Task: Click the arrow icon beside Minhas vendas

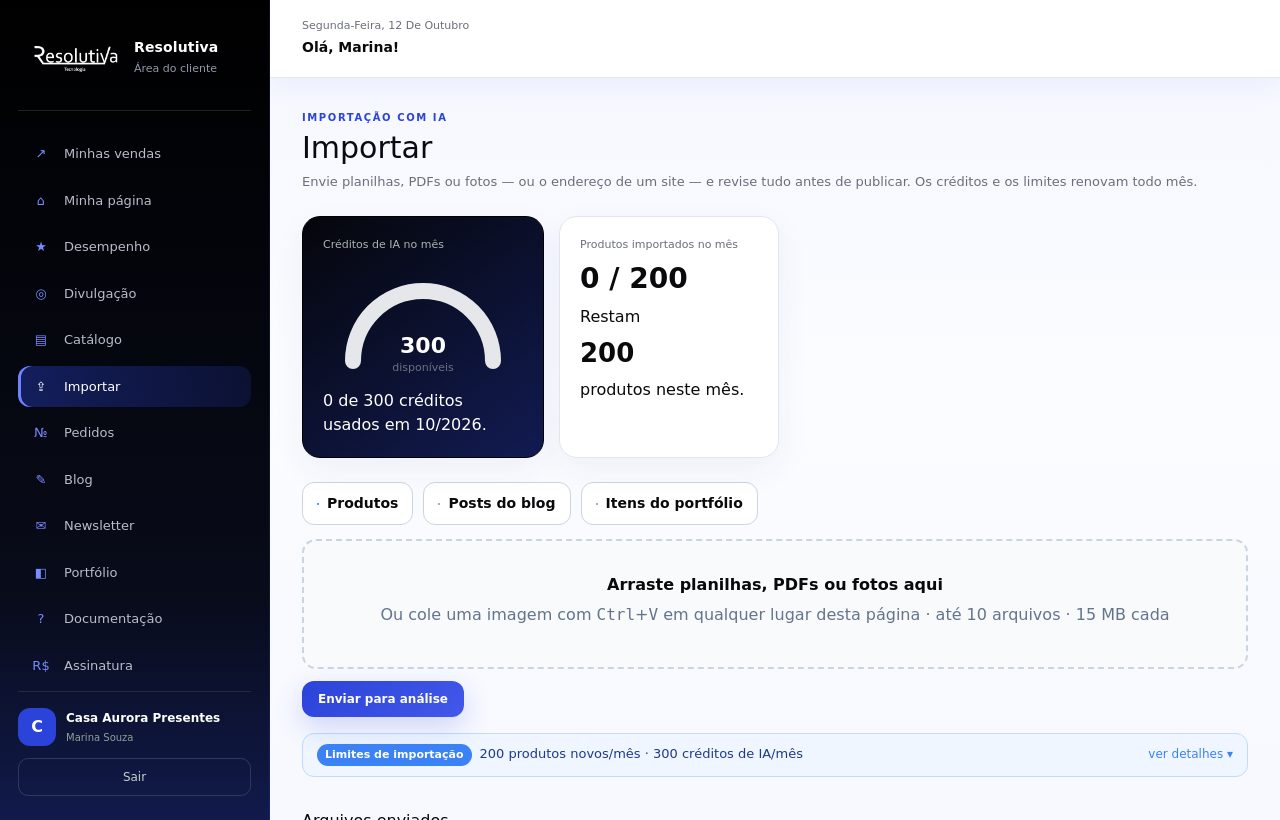Action: click(41, 154)
